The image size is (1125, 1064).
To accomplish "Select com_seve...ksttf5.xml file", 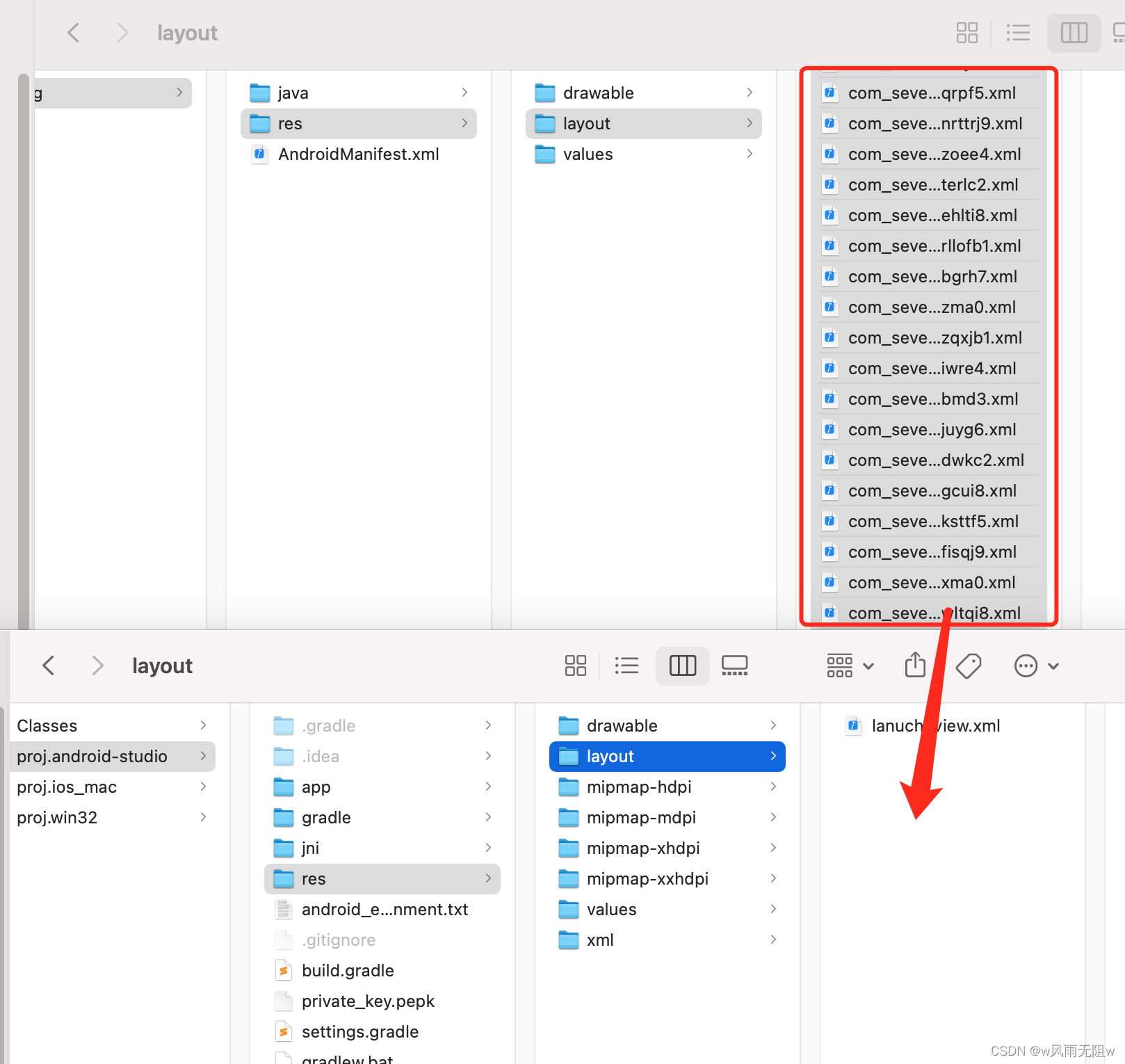I will tap(929, 521).
